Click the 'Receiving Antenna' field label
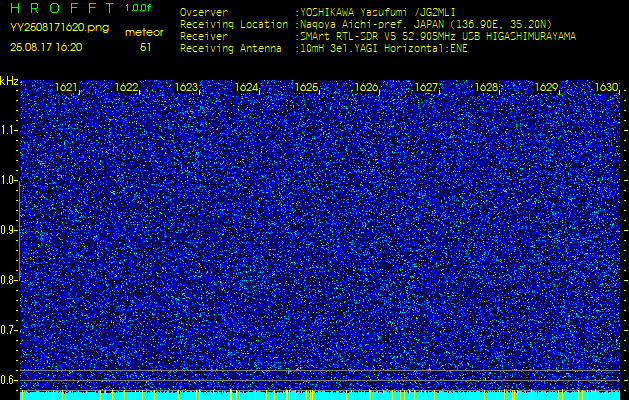The width and height of the screenshot is (629, 400). point(231,49)
